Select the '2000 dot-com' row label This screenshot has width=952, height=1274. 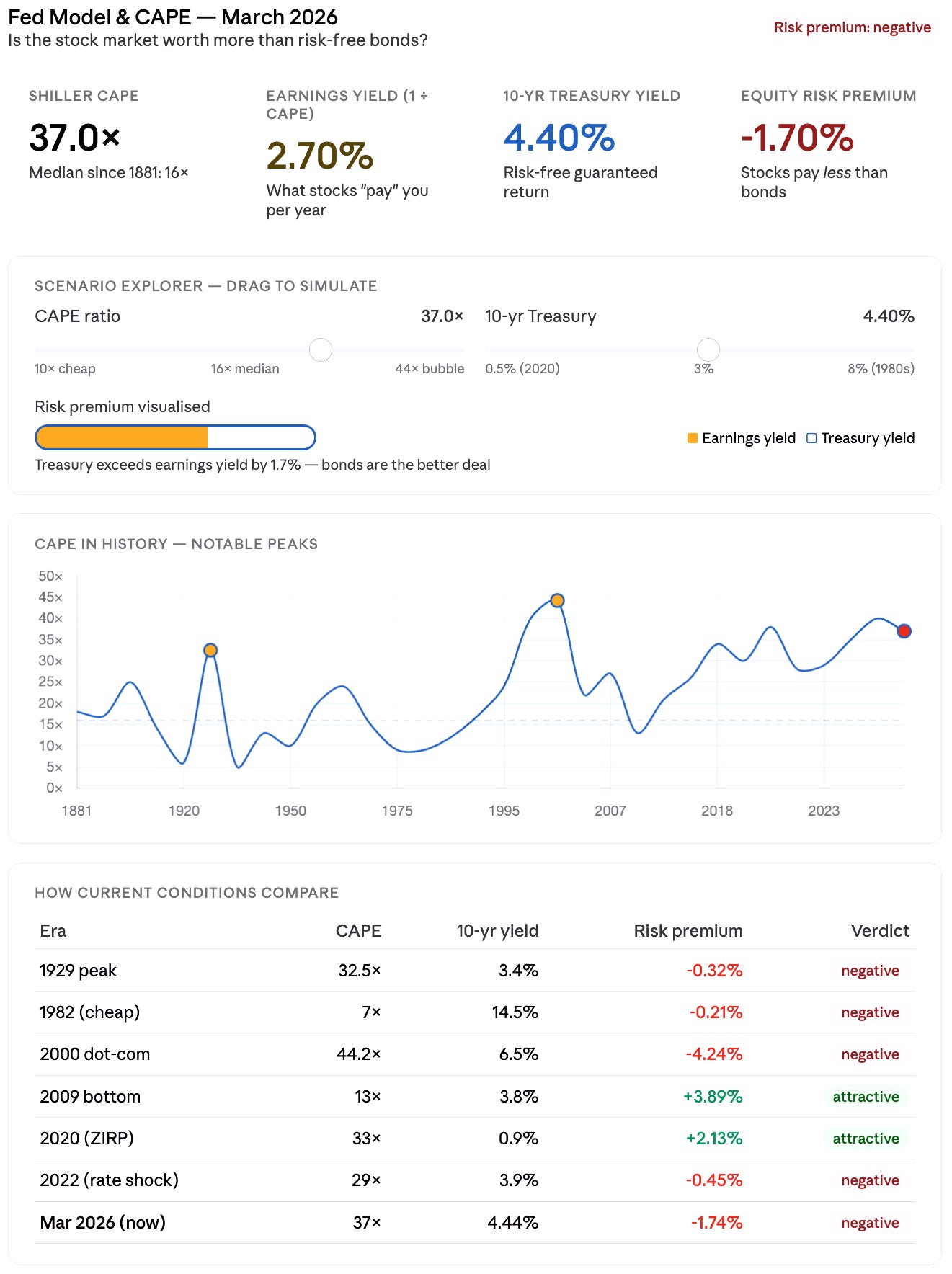click(x=95, y=1053)
